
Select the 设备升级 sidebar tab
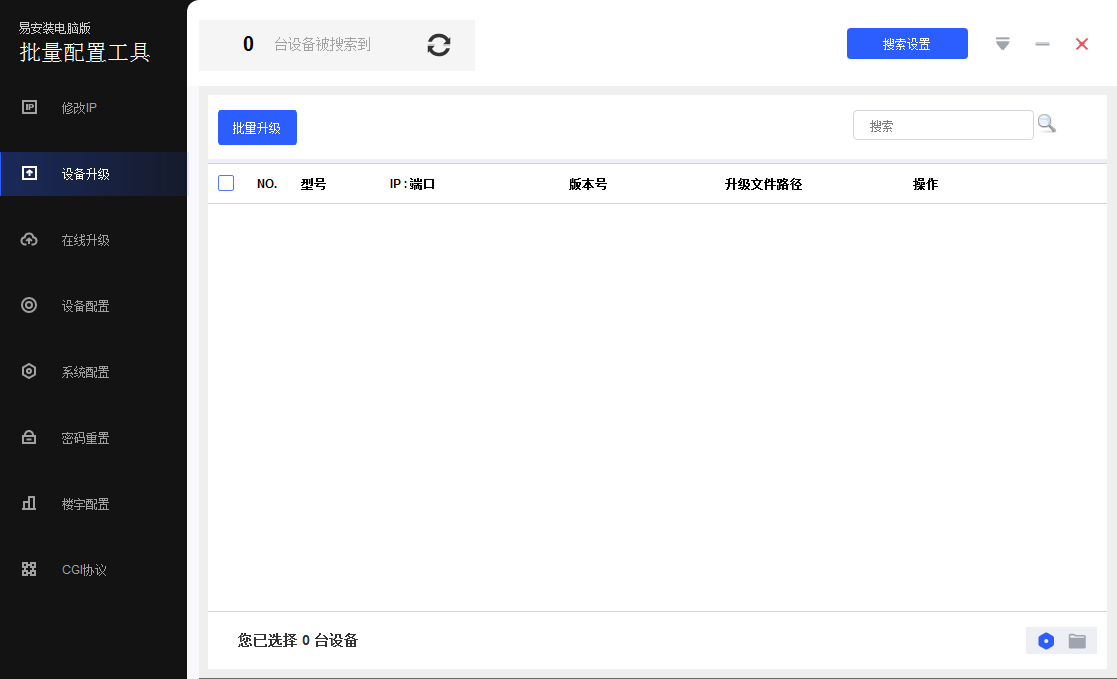(84, 174)
